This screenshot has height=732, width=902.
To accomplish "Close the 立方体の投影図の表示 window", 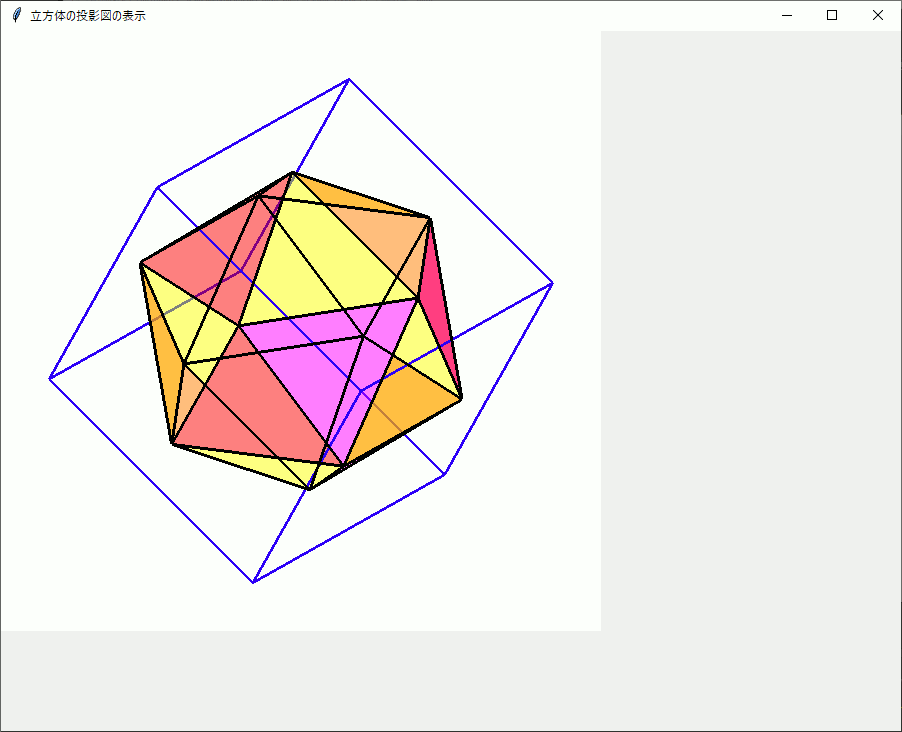I will tap(877, 16).
